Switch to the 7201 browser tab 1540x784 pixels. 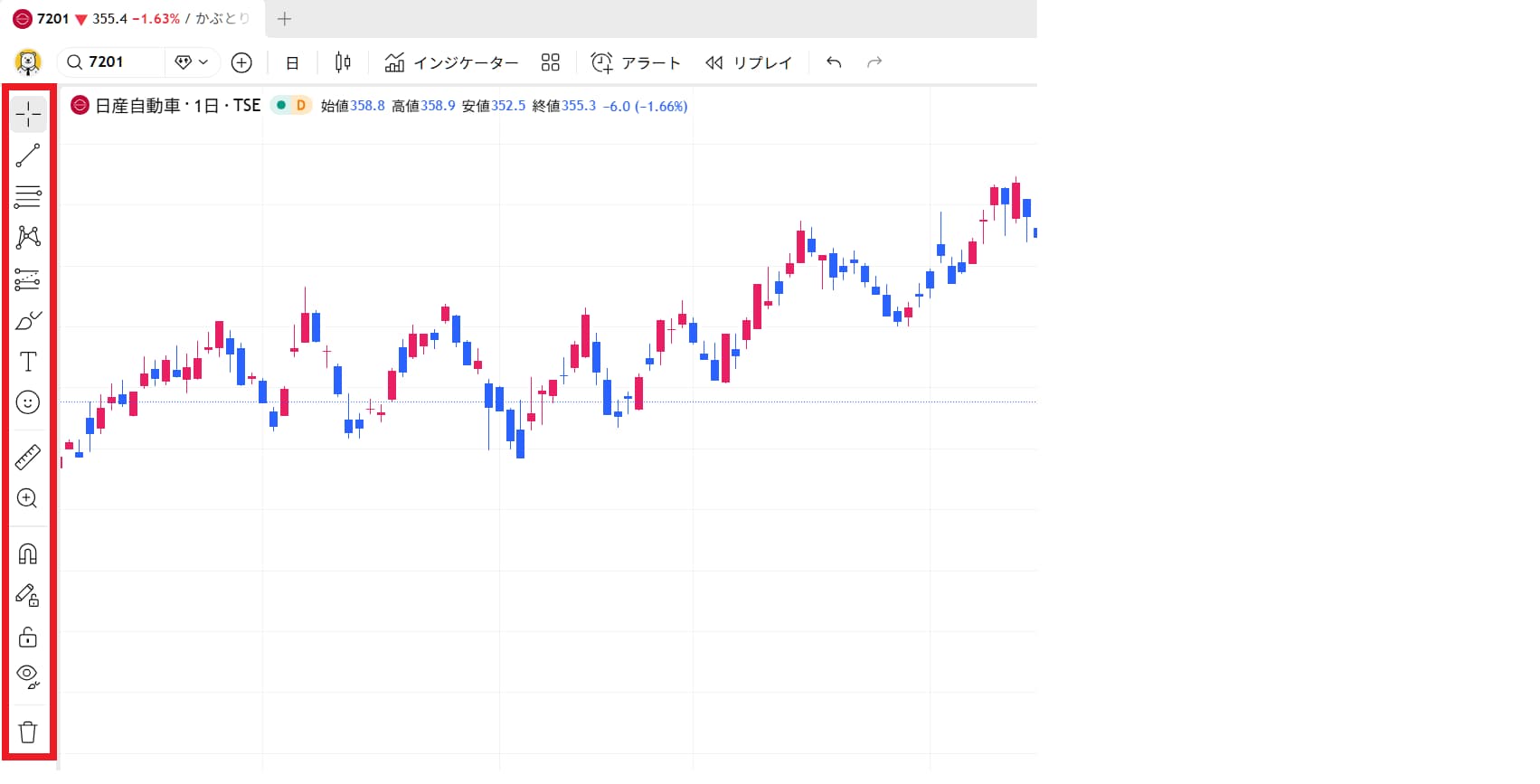[131, 19]
